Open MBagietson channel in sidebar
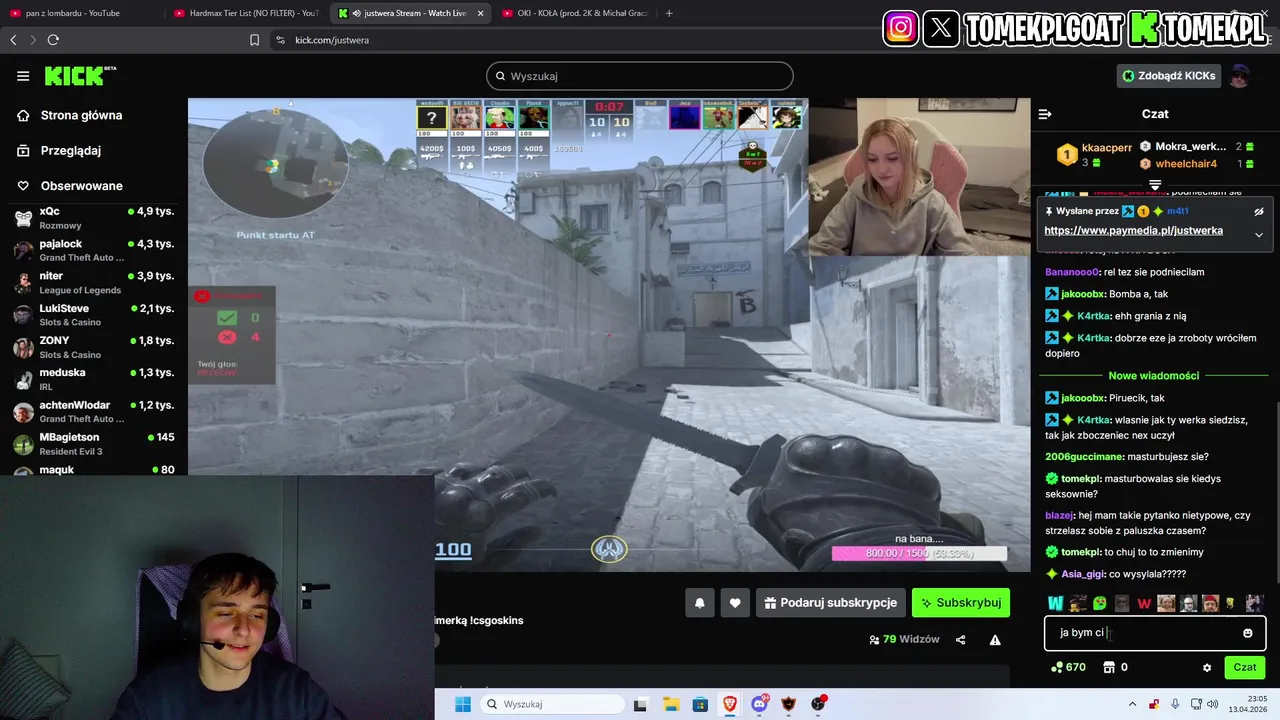 coord(94,444)
